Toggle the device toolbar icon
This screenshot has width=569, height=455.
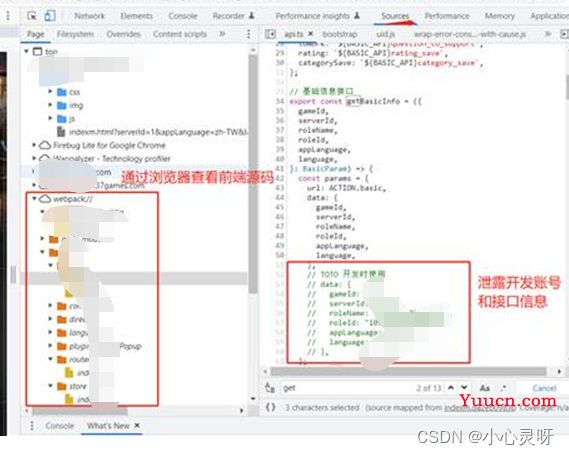tap(50, 16)
